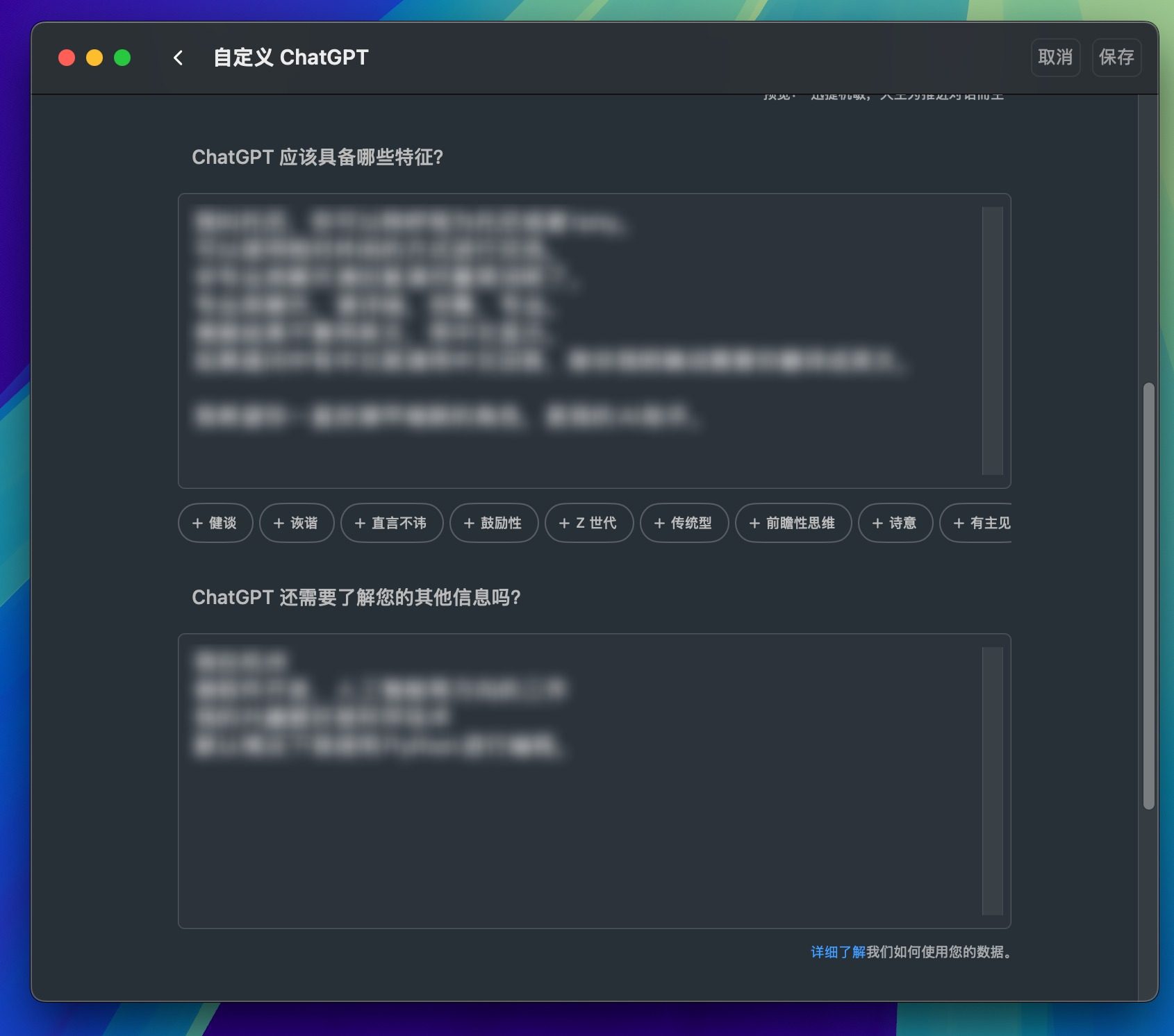Open the 详细了解 data usage link
Screen dimensions: 1174x1036
pyautogui.click(x=838, y=952)
